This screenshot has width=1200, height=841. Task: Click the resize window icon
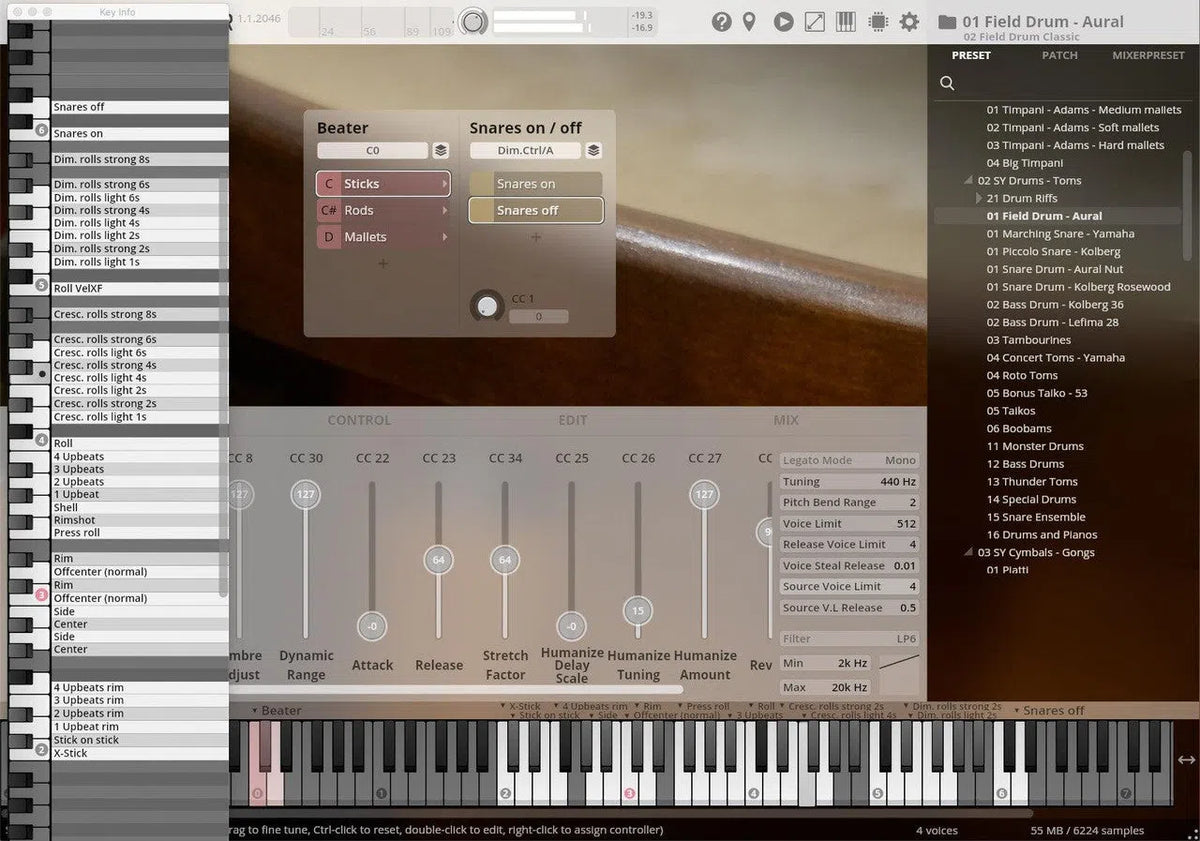click(815, 21)
